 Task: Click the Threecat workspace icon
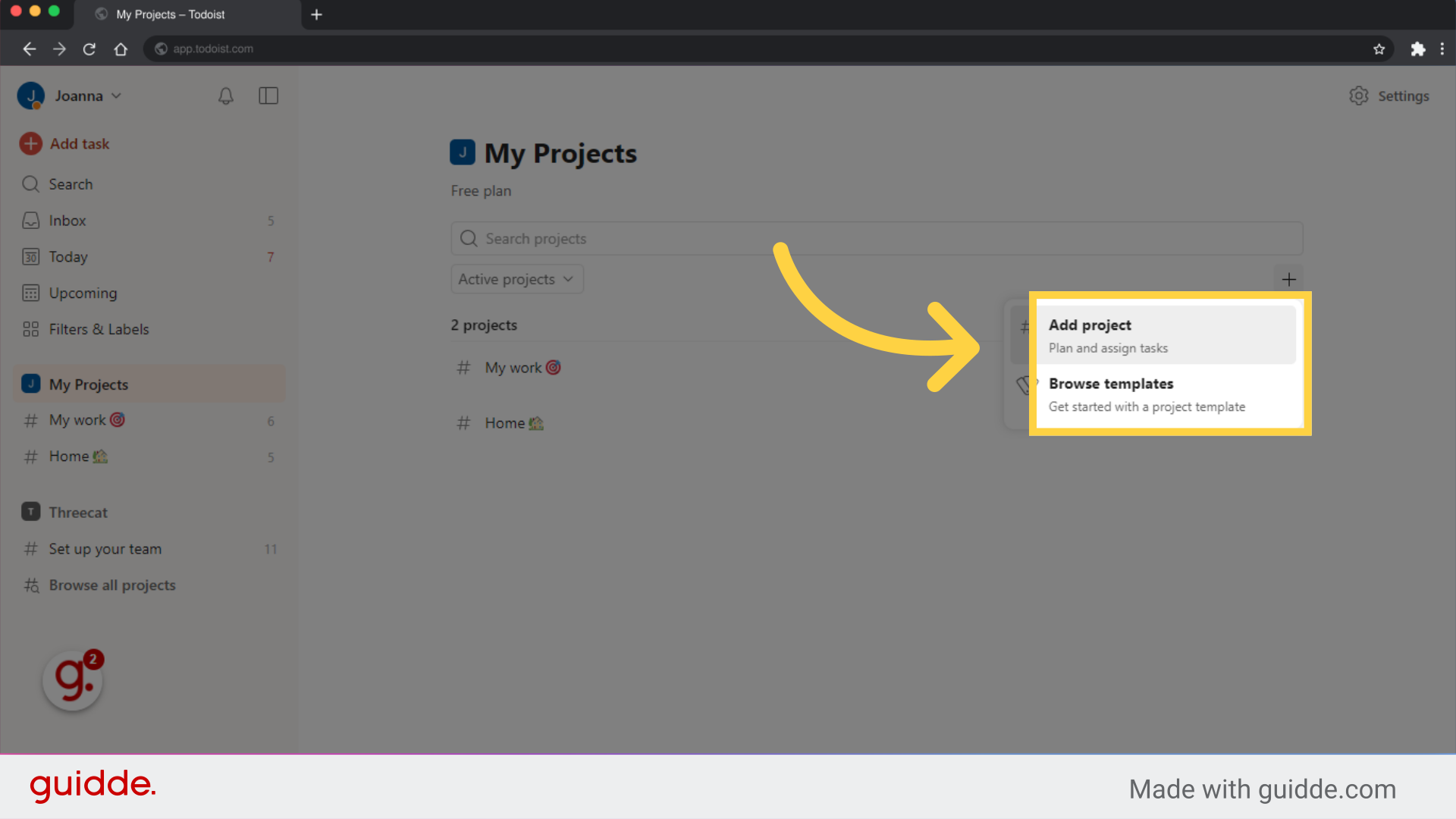coord(30,512)
